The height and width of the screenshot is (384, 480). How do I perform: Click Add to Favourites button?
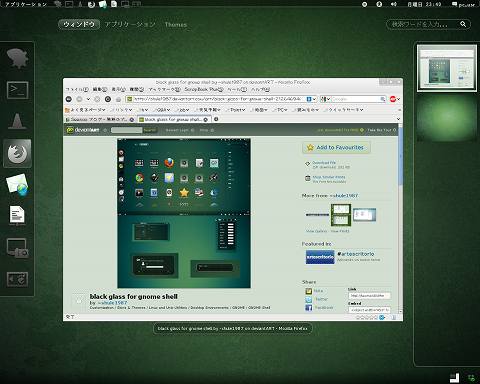click(x=336, y=147)
